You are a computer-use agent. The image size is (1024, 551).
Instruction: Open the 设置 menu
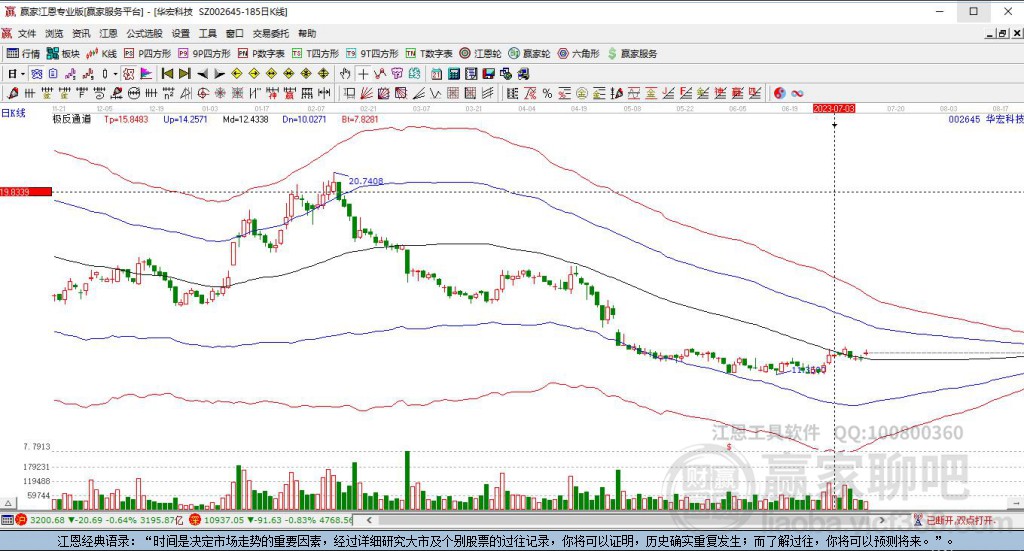(181, 33)
